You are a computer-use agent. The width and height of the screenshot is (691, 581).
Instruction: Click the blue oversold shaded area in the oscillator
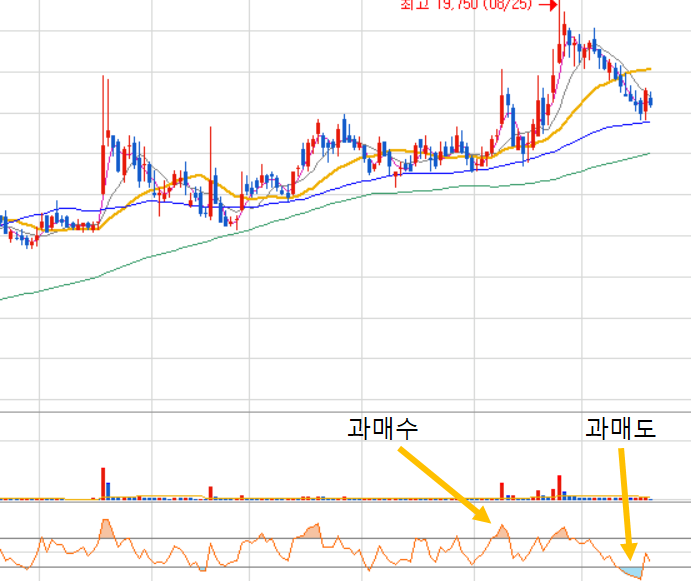click(631, 573)
